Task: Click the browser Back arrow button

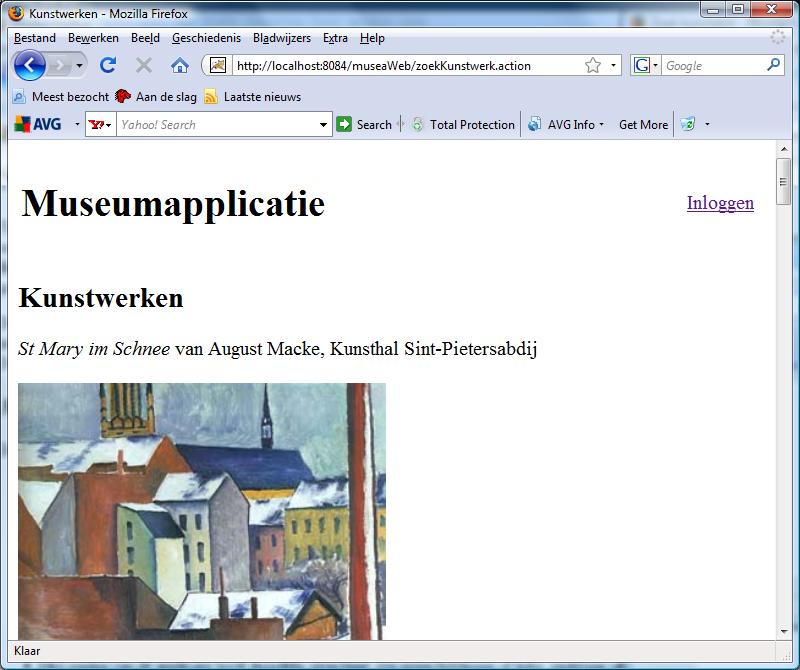Action: point(30,65)
